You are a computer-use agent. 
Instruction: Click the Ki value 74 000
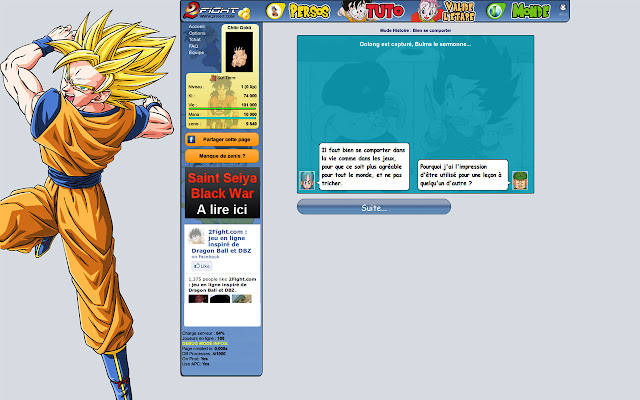tap(250, 96)
